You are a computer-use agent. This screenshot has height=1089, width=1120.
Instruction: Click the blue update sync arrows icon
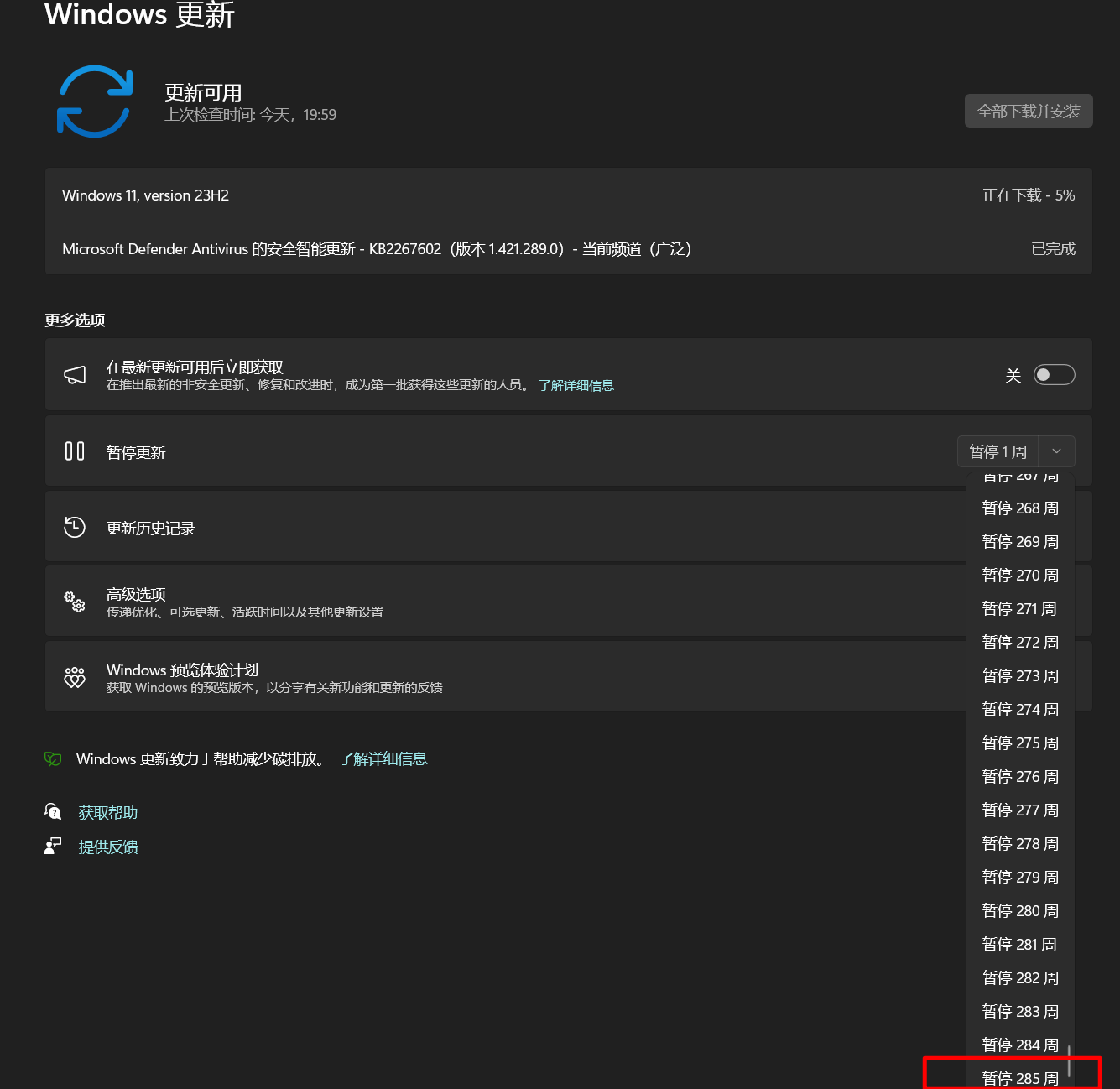pyautogui.click(x=95, y=102)
